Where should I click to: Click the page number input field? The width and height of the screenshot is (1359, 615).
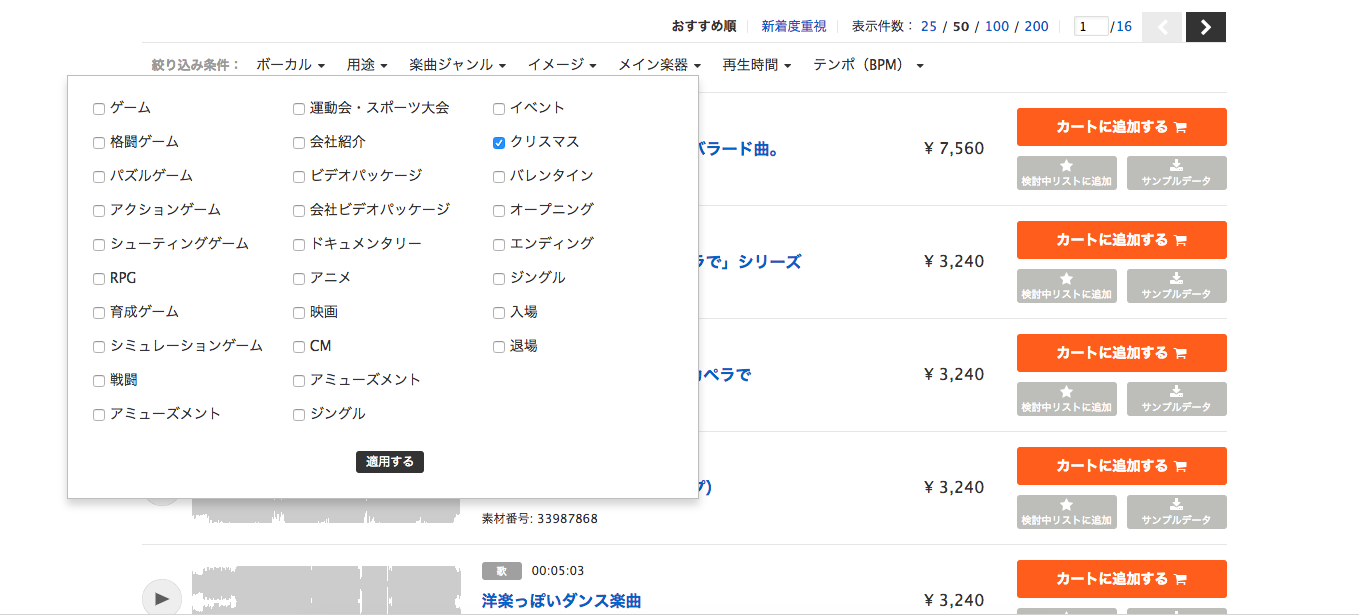pos(1091,27)
